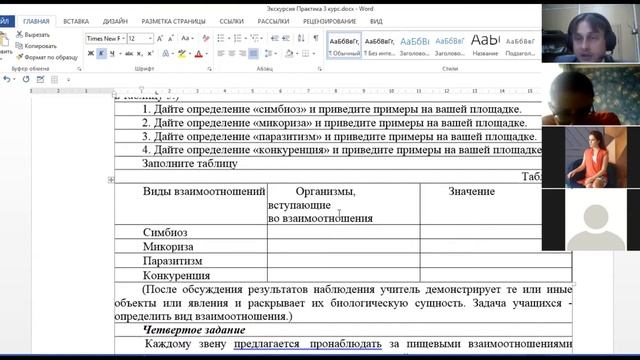Toggle Underline (Ч) formatting

(112, 53)
